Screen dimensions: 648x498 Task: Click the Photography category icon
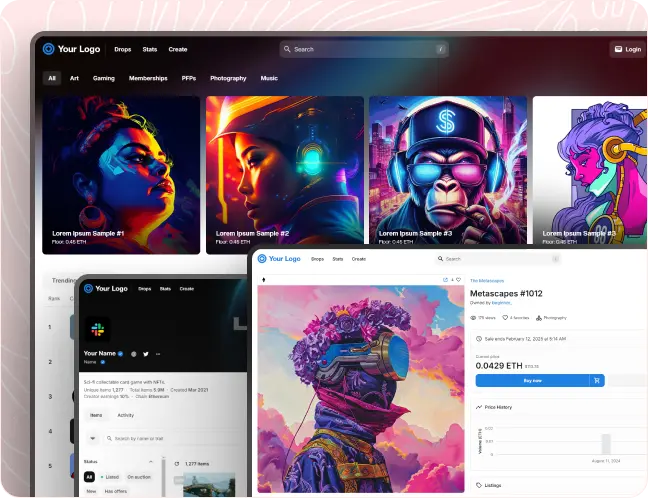(538, 318)
